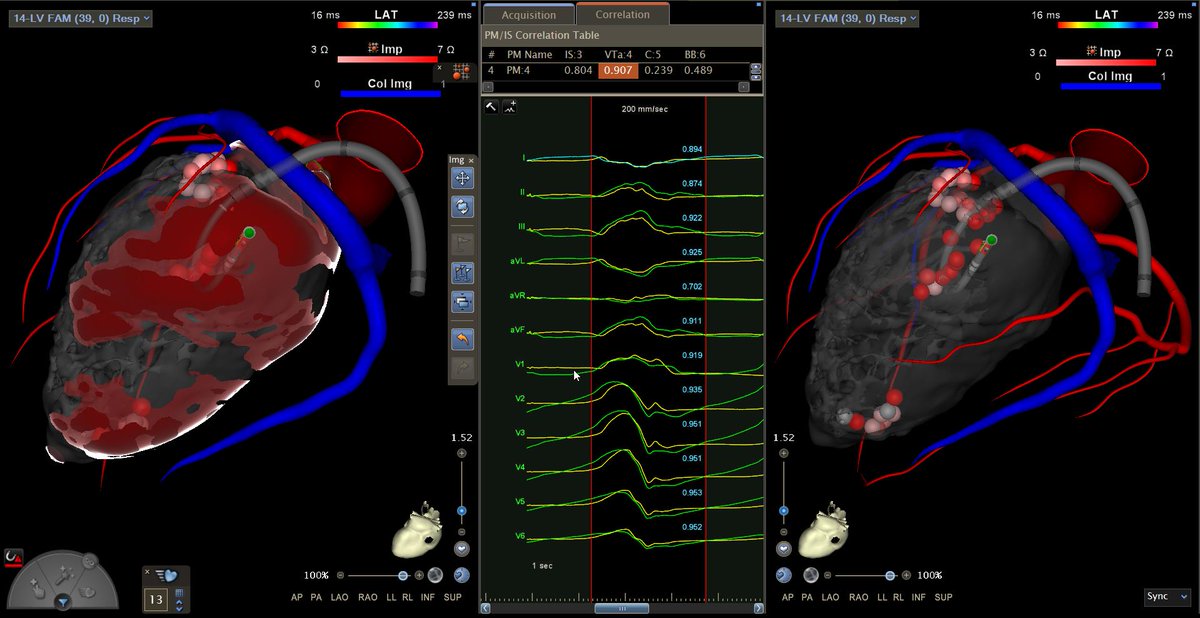Click the highlighted 0.907 VTa correlation cell
Image resolution: width=1200 pixels, height=618 pixels.
pos(619,70)
